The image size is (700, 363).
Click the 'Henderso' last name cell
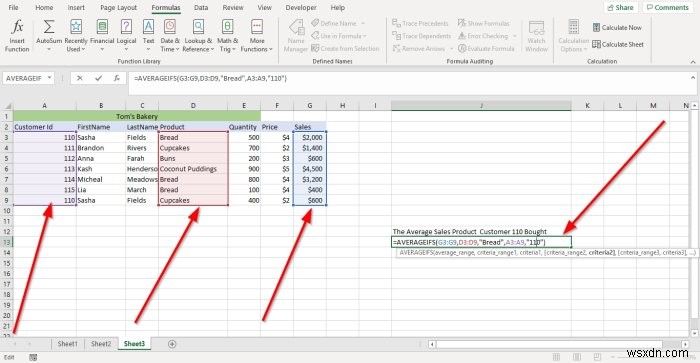pyautogui.click(x=142, y=169)
